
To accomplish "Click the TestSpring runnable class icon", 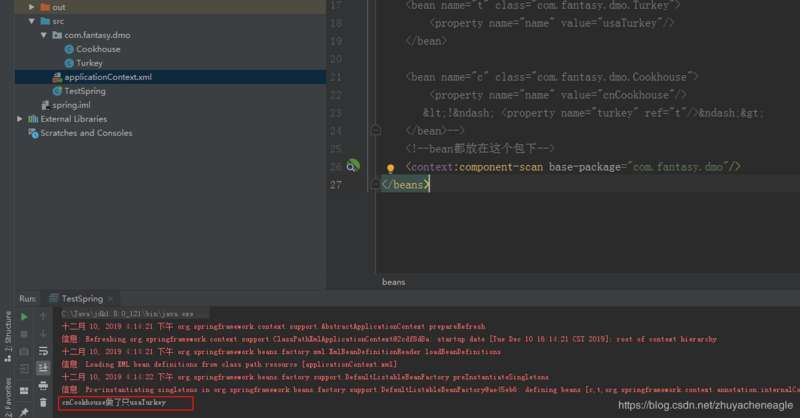I will 57,91.
